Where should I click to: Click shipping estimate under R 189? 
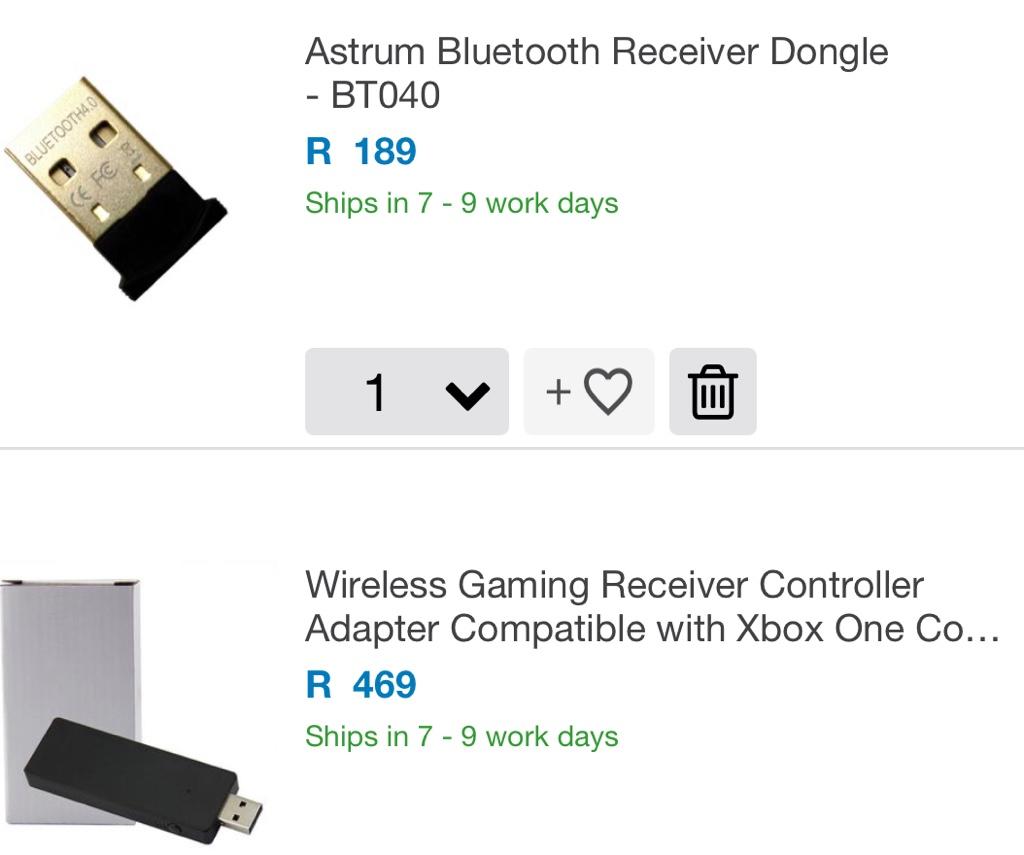pos(461,203)
